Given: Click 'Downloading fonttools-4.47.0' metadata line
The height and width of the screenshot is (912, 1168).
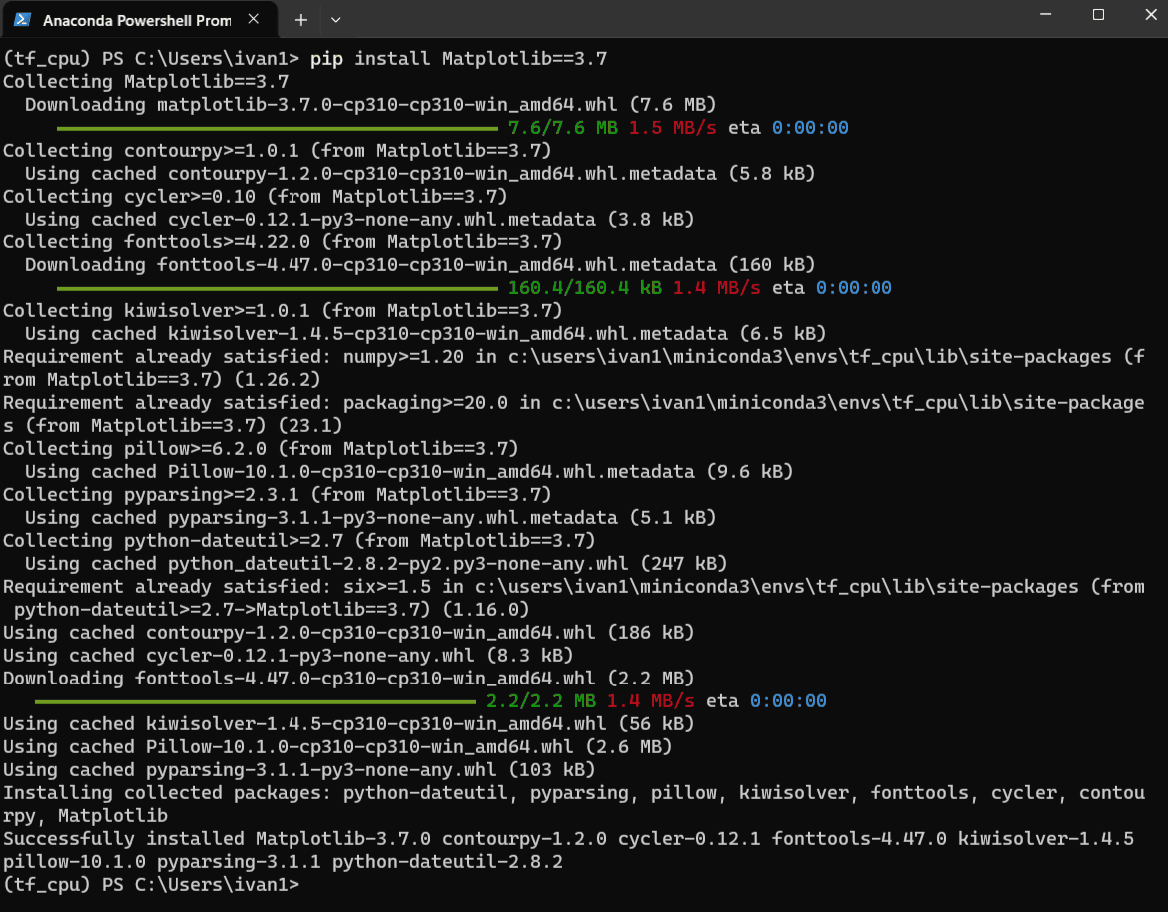Looking at the screenshot, I should tap(420, 265).
